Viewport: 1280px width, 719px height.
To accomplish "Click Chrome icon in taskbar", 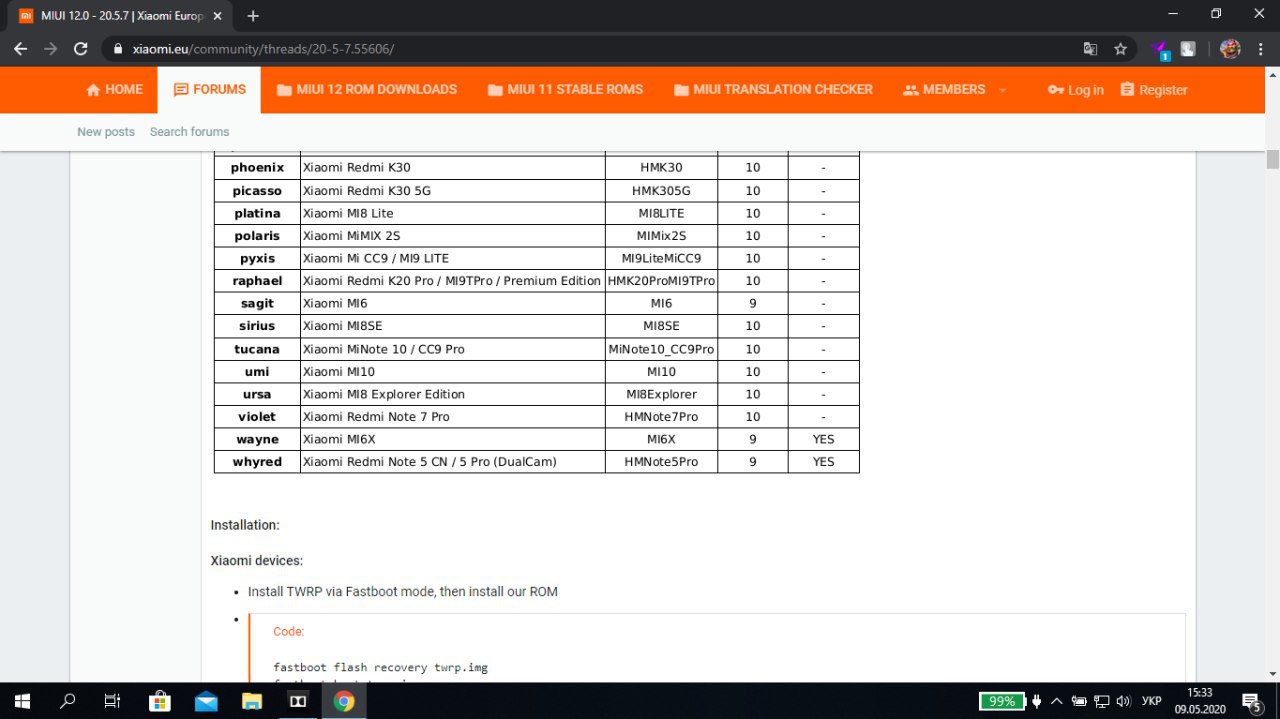I will coord(344,701).
